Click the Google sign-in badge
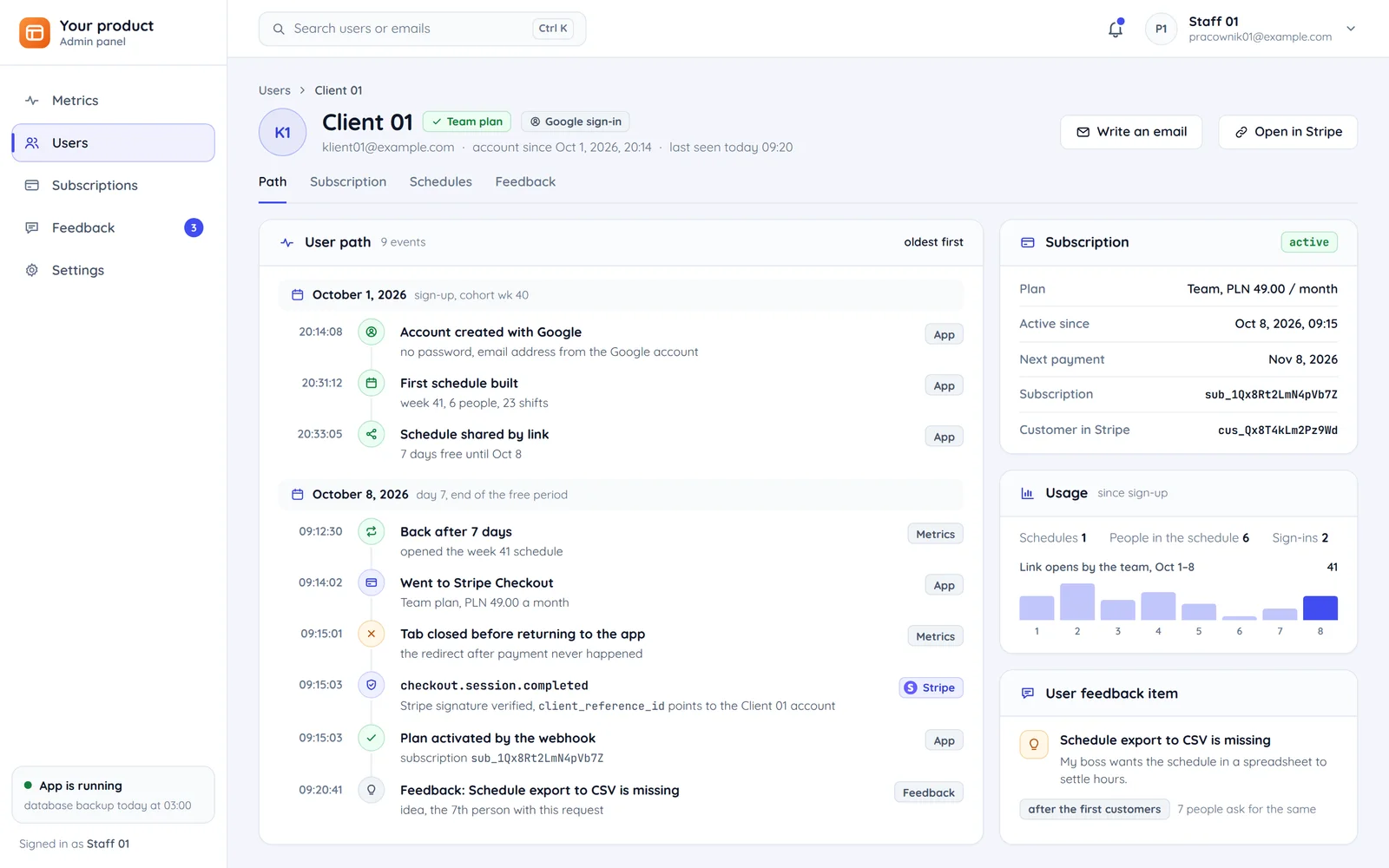Image resolution: width=1389 pixels, height=868 pixels. (x=576, y=122)
